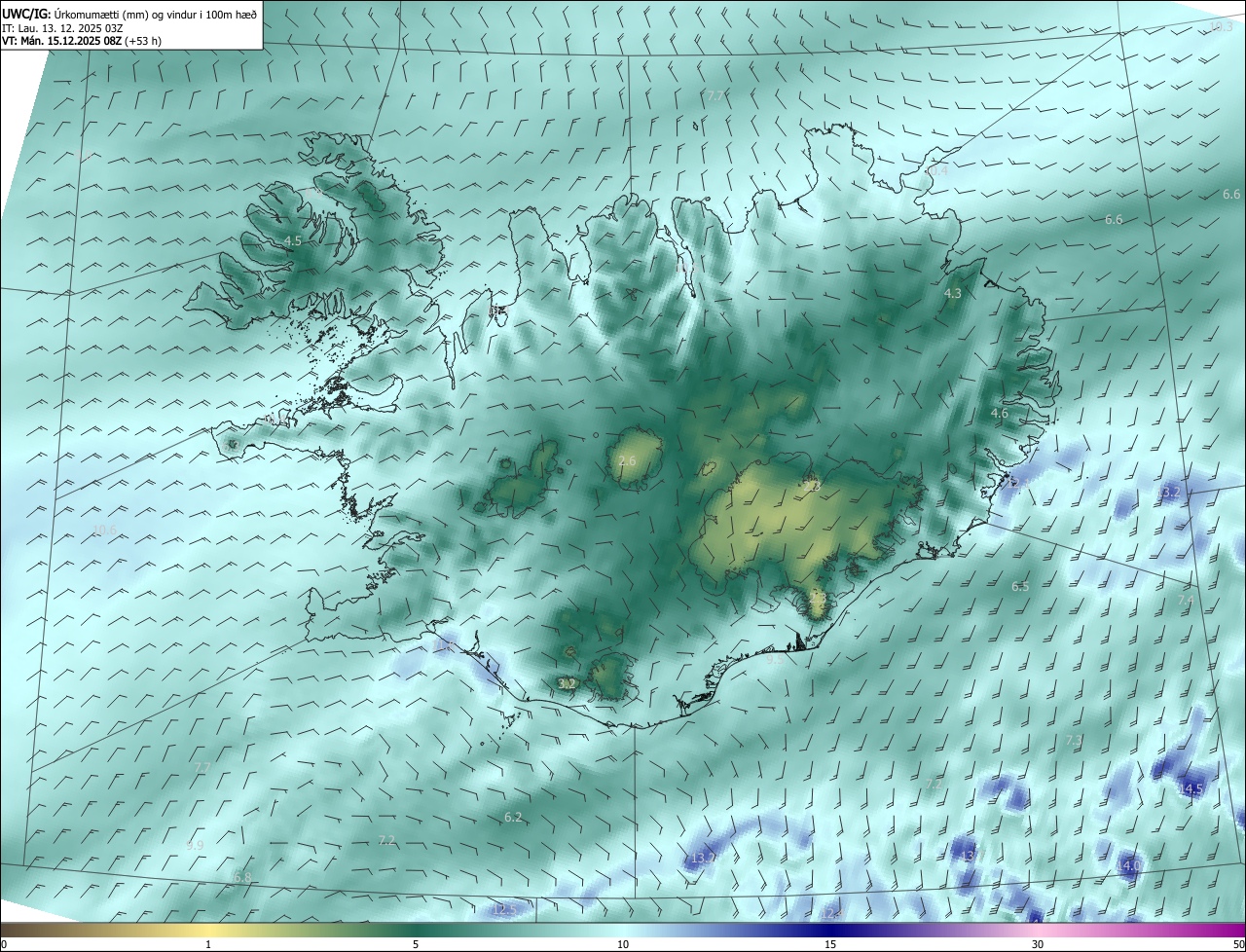Image resolution: width=1246 pixels, height=952 pixels.
Task: Click the color scale tick label 5
Action: (x=416, y=944)
